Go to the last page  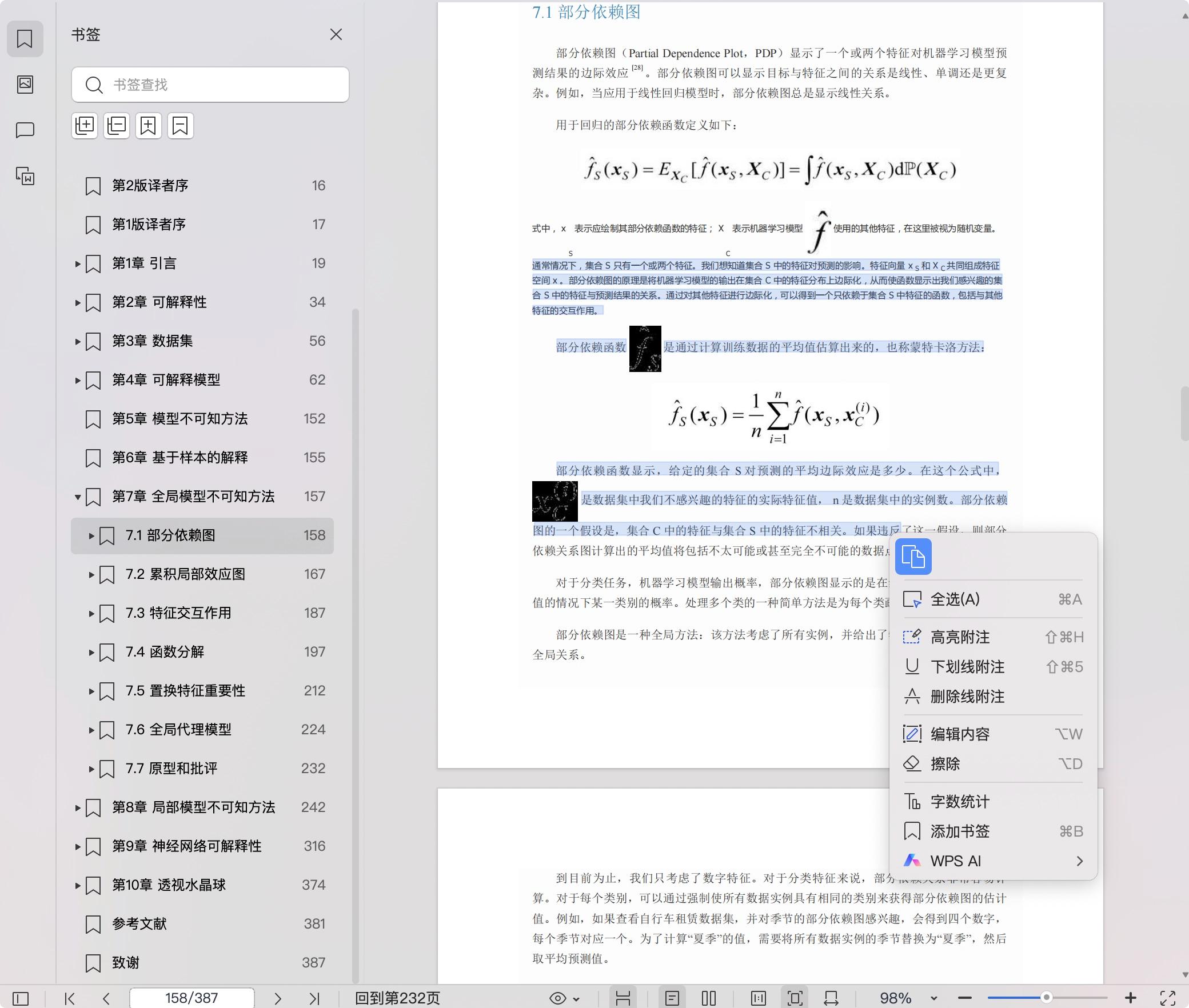pos(314,998)
